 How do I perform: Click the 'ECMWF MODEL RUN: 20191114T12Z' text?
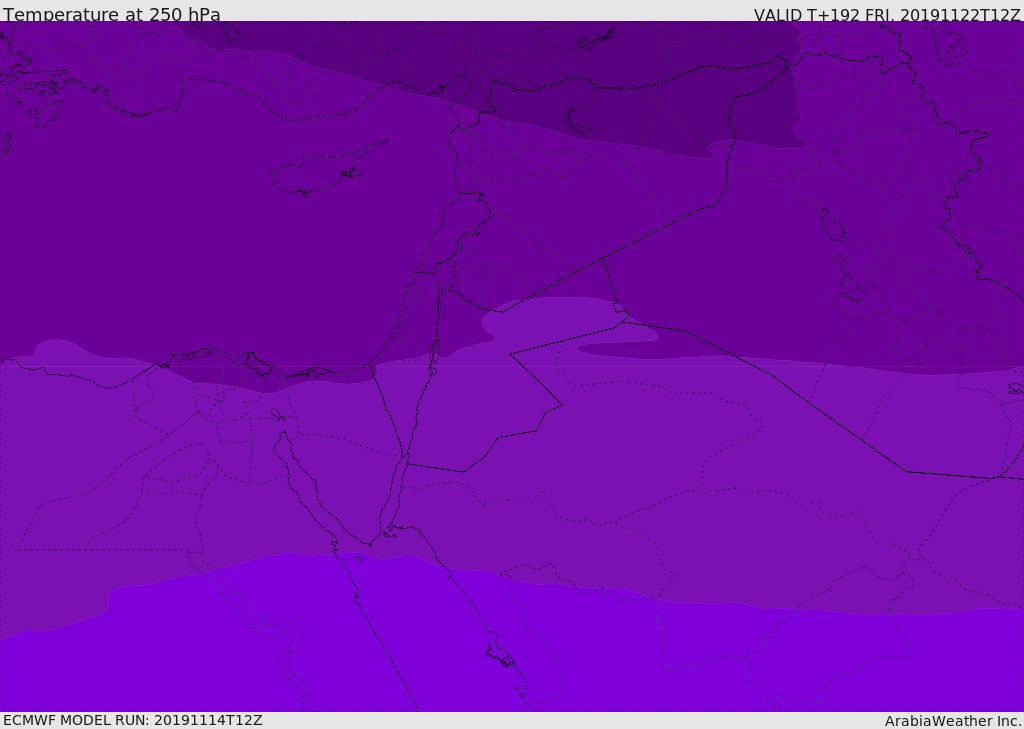click(x=133, y=720)
